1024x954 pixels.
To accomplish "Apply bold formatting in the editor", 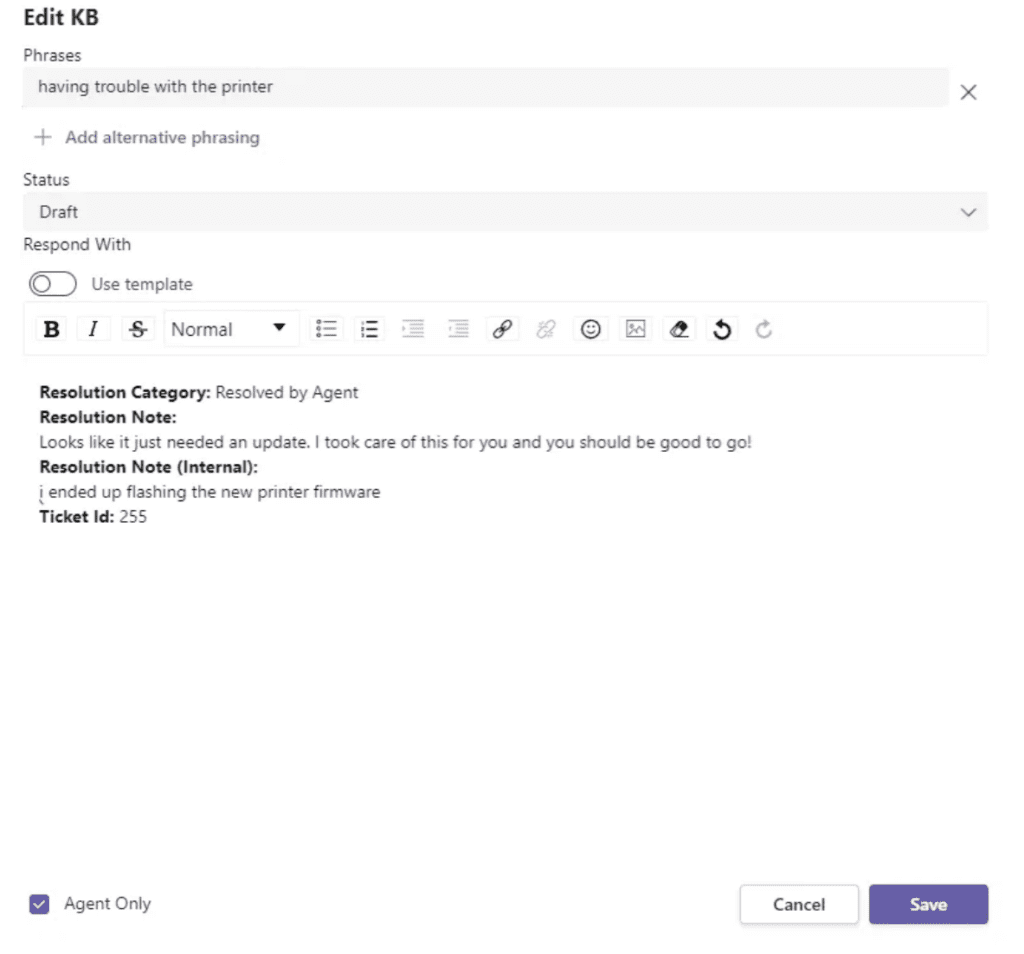I will (51, 329).
